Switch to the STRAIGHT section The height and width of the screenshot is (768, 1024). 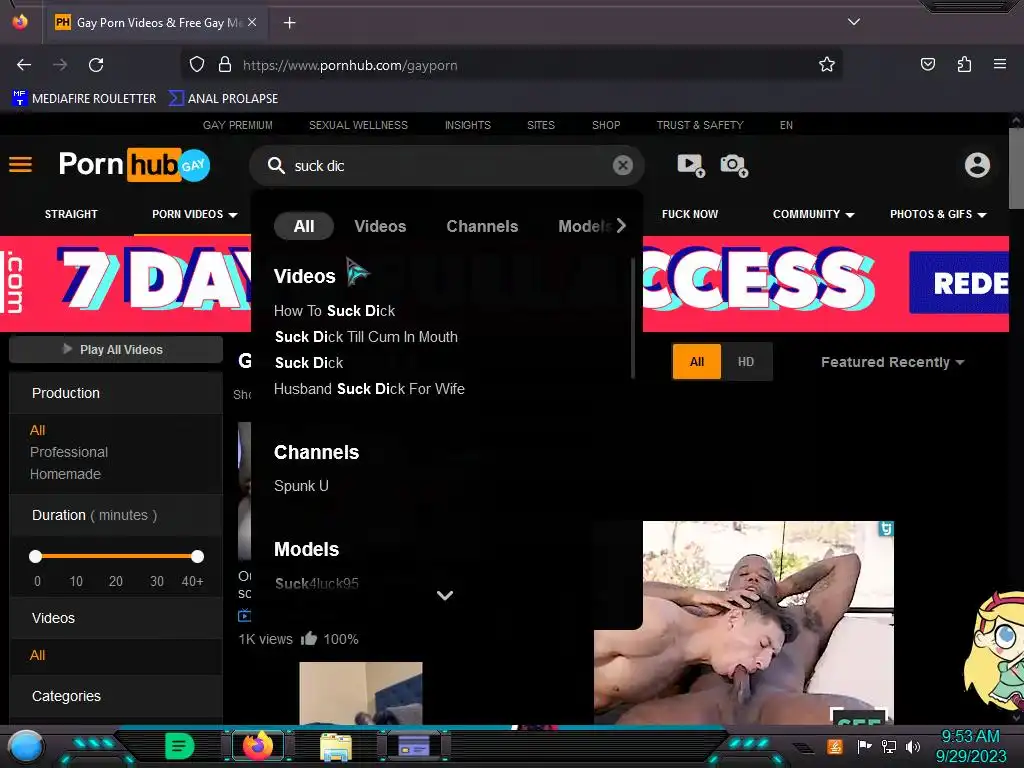(x=71, y=214)
